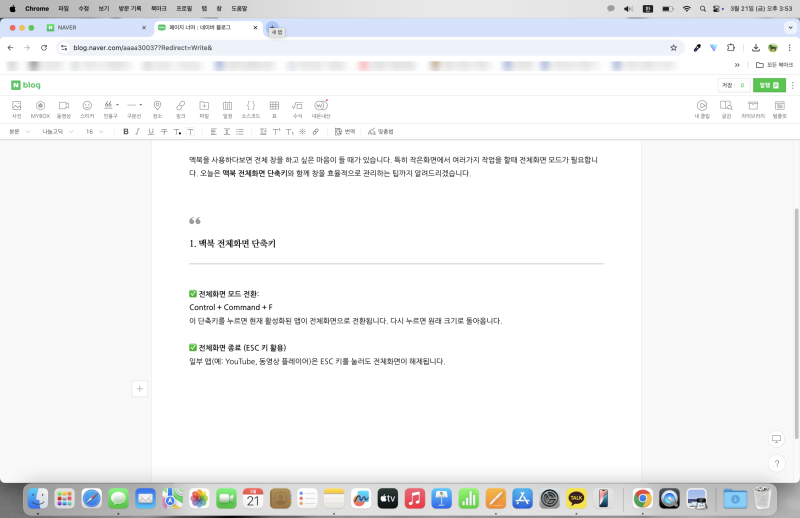Screen dimensions: 800x518
Task: Open line spacing options
Action: pos(227,132)
